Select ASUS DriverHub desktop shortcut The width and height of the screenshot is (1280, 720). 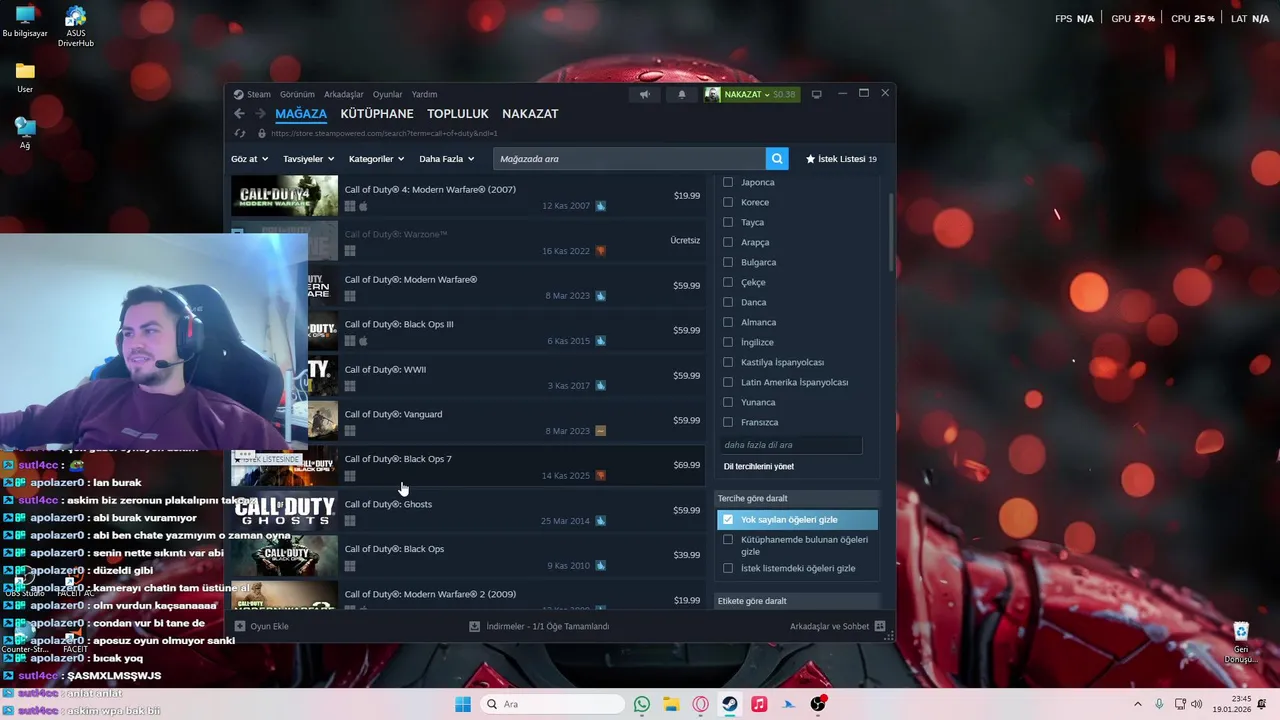(x=75, y=27)
